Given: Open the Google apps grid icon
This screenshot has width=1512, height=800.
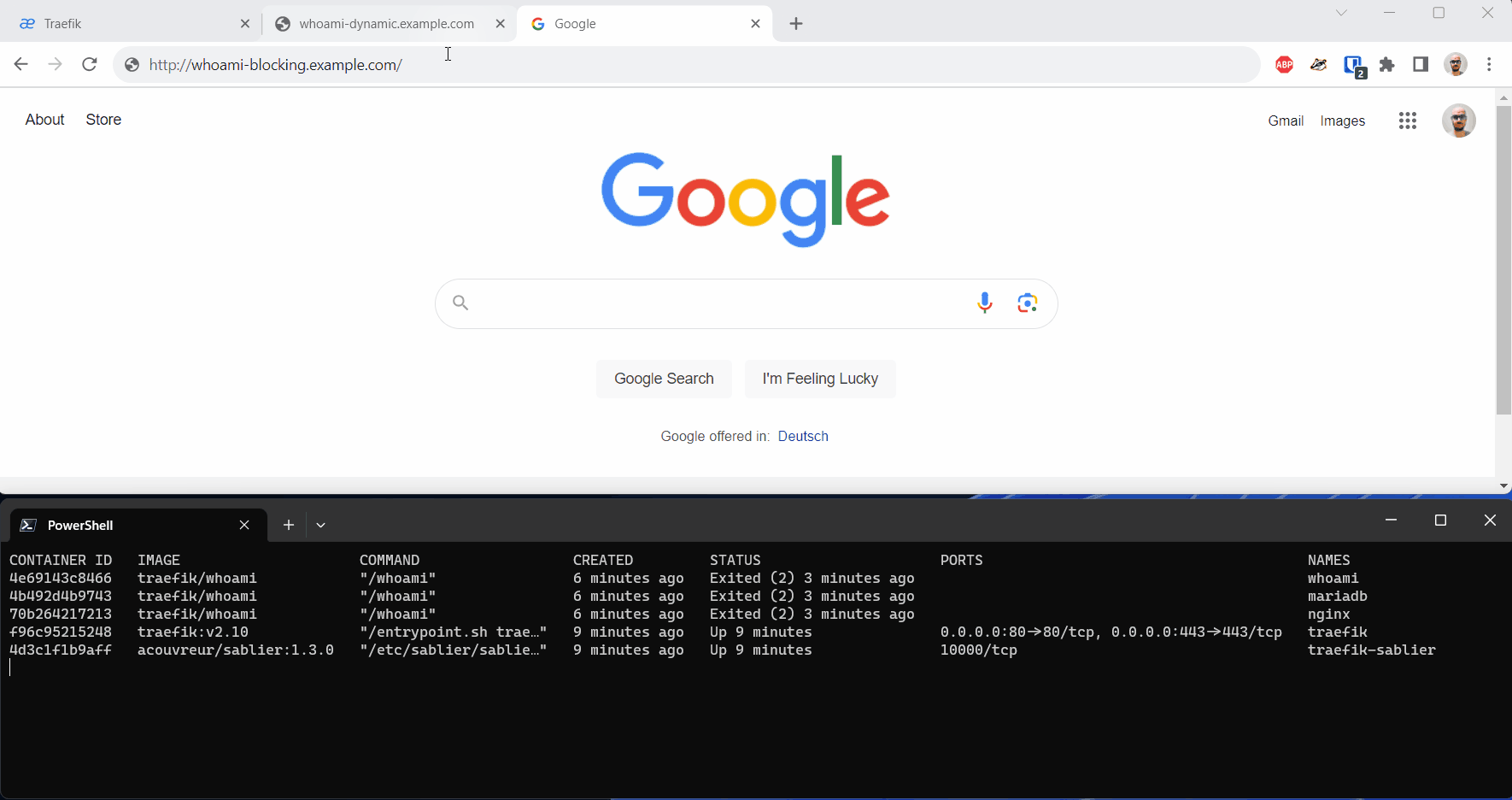Looking at the screenshot, I should pyautogui.click(x=1408, y=121).
